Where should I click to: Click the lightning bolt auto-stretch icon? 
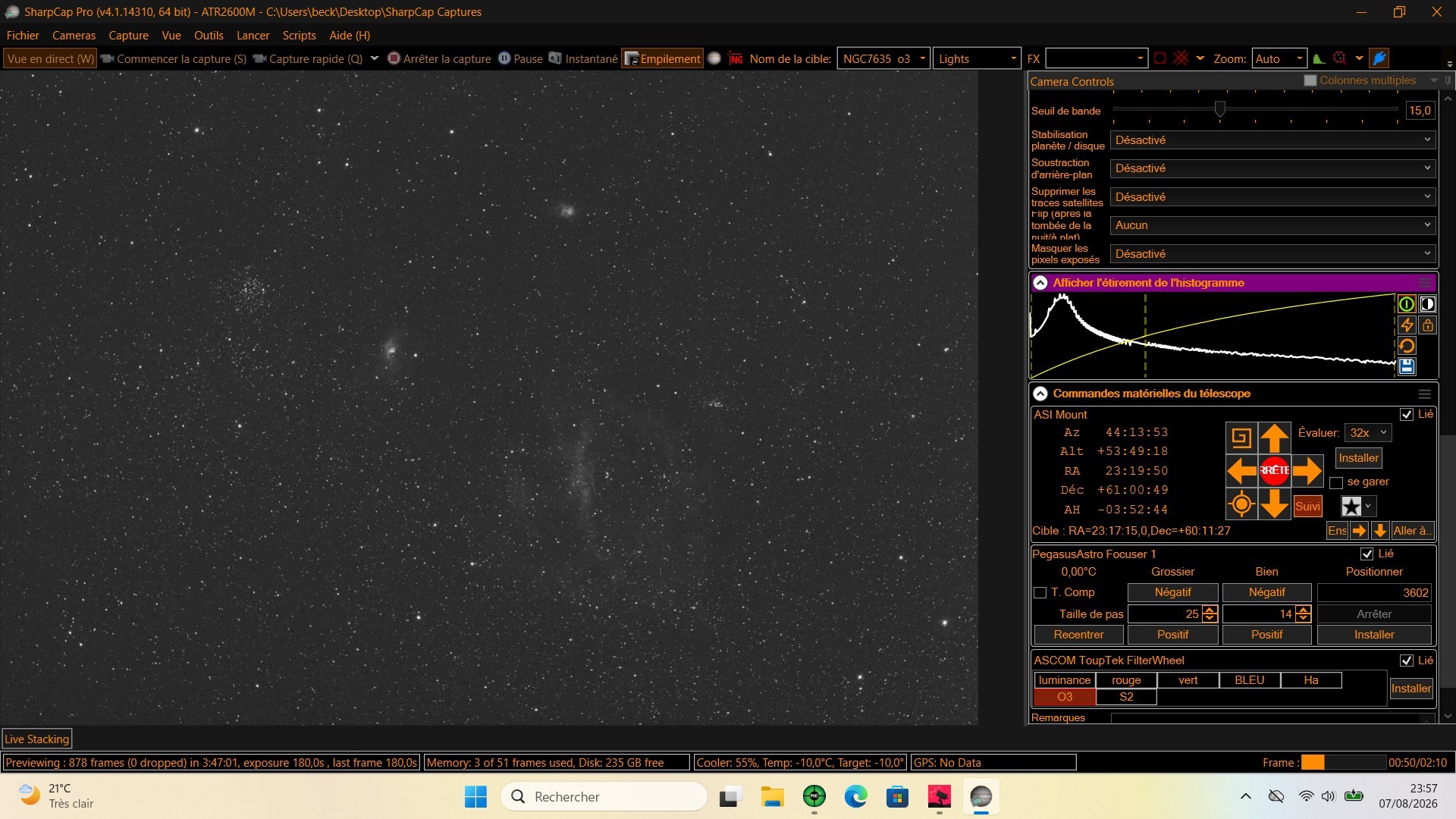[1407, 325]
